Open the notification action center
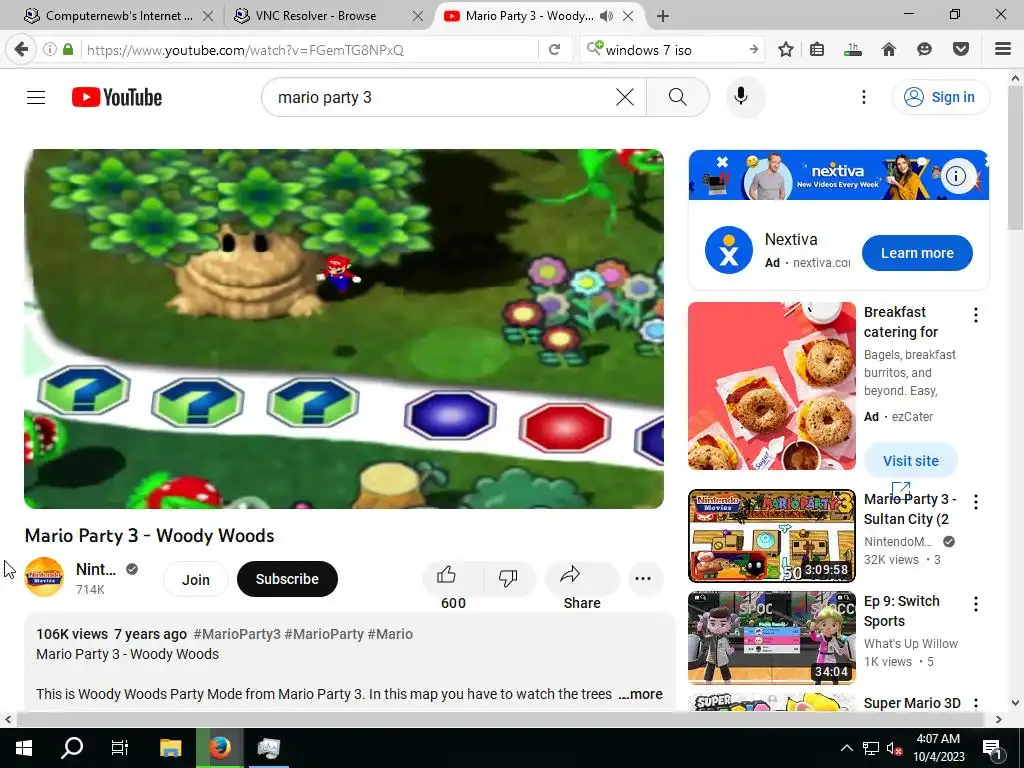The image size is (1024, 768). pyautogui.click(x=993, y=748)
